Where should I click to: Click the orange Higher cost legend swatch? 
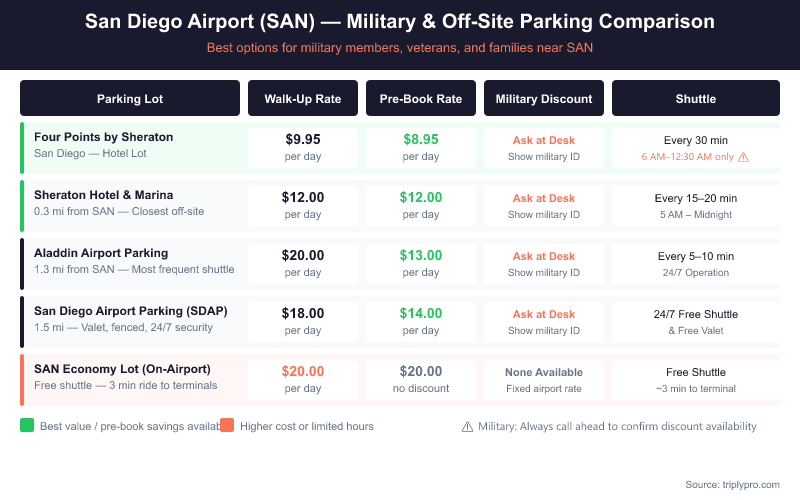pyautogui.click(x=227, y=426)
